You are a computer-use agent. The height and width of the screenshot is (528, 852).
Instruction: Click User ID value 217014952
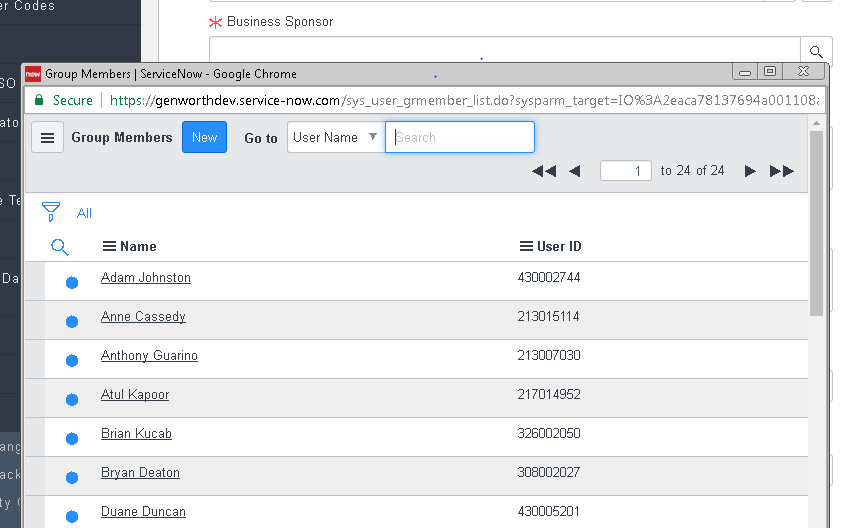click(x=549, y=394)
